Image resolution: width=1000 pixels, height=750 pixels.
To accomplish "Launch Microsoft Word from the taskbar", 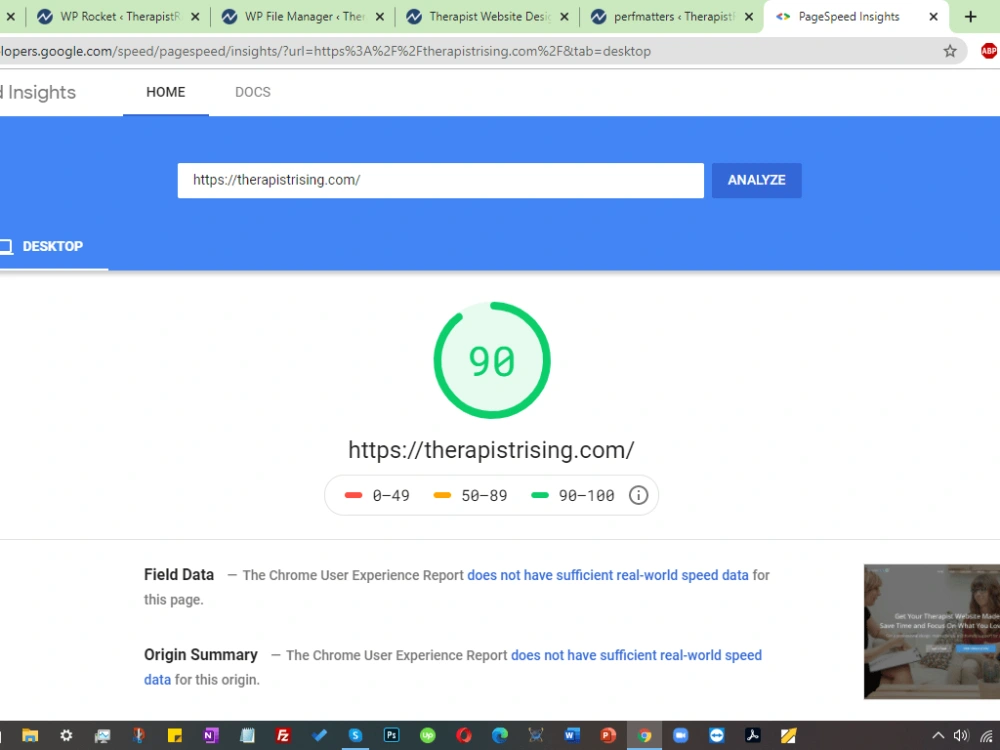I will point(572,735).
